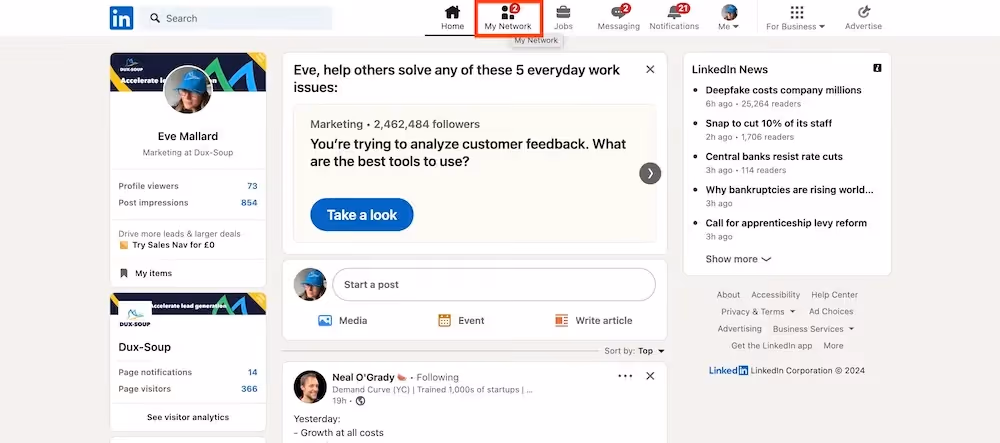Open Eve Mallard name link
Viewport: 1000px width, 443px height.
click(x=188, y=136)
